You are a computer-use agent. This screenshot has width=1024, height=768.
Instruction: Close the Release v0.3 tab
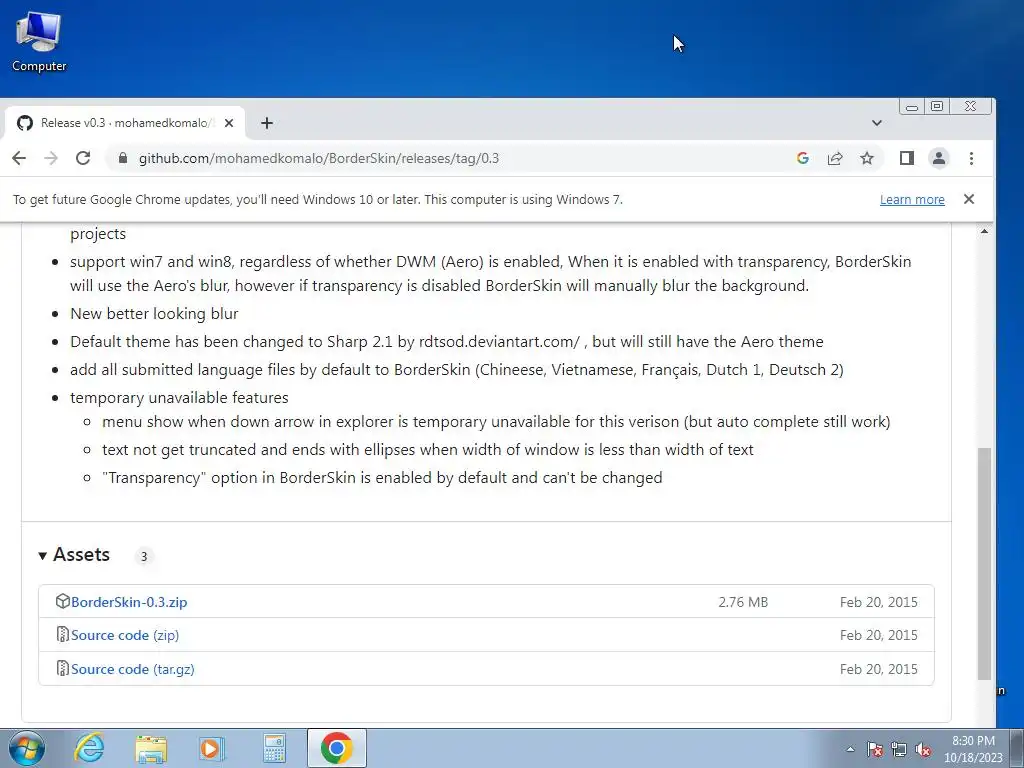(229, 123)
